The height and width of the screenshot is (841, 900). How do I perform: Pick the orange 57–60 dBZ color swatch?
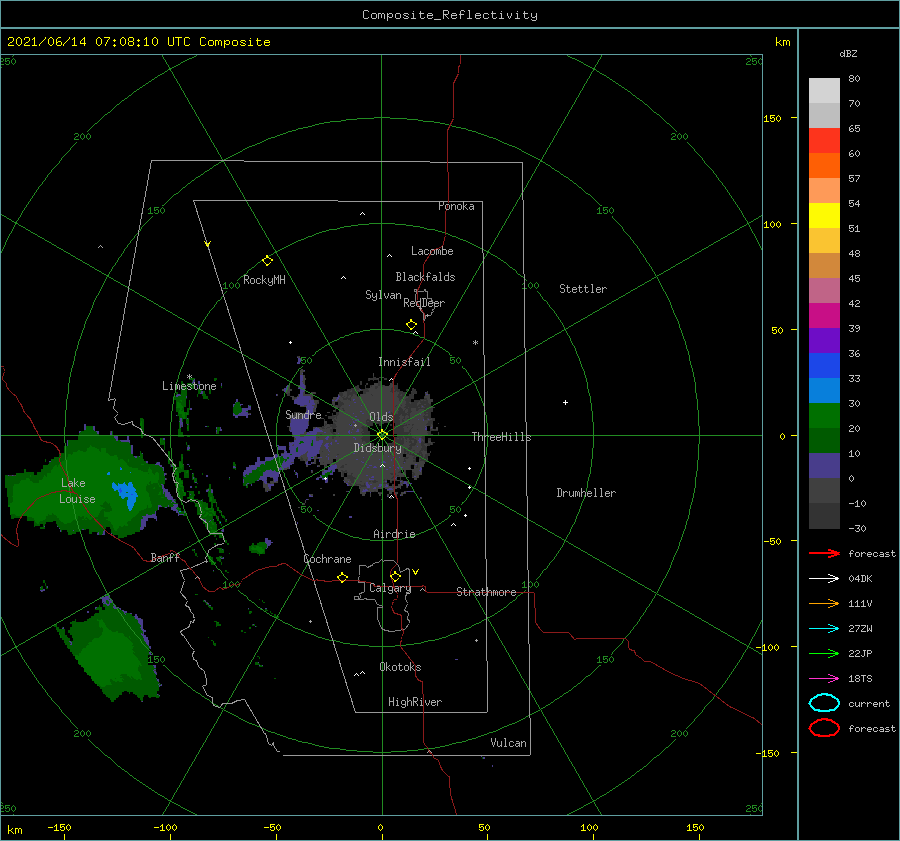pyautogui.click(x=824, y=166)
